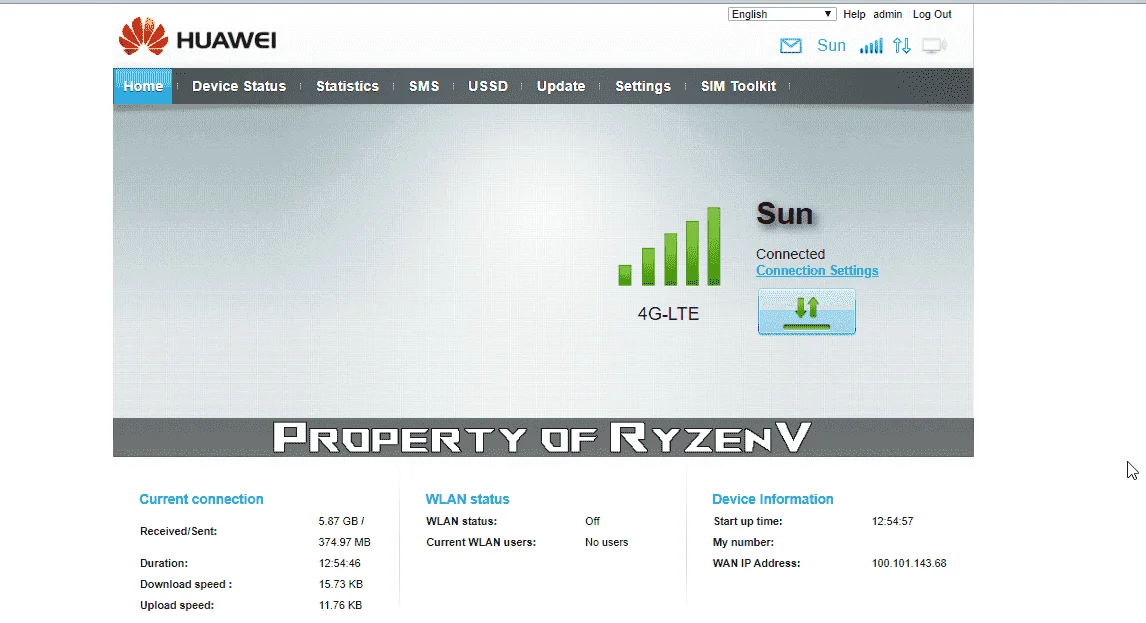Viewport: 1146px width, 623px height.
Task: Click the large Sun operator title
Action: click(784, 214)
